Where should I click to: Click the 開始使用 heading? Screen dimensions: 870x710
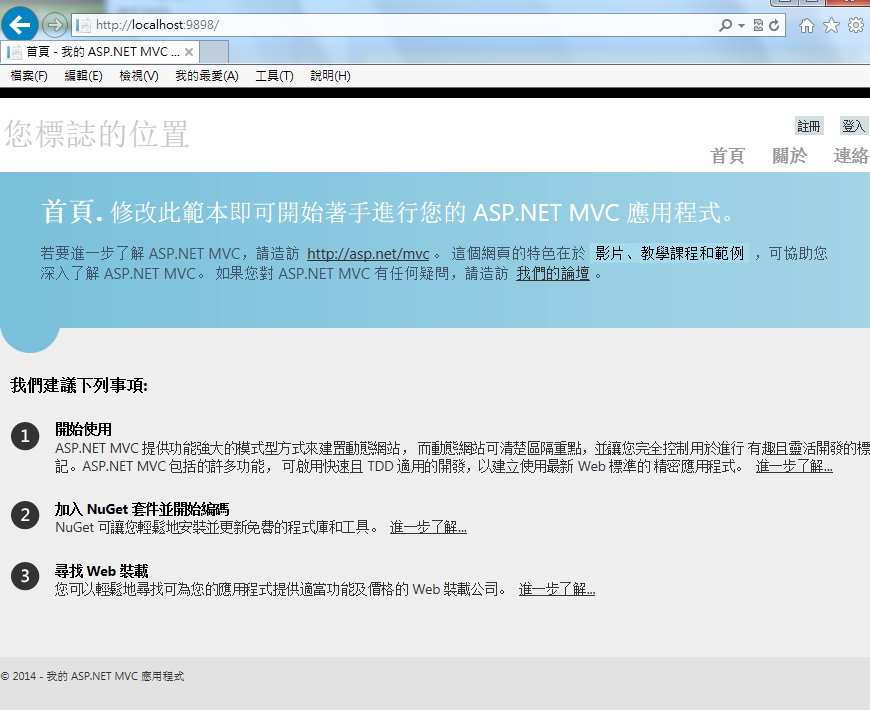click(x=83, y=429)
